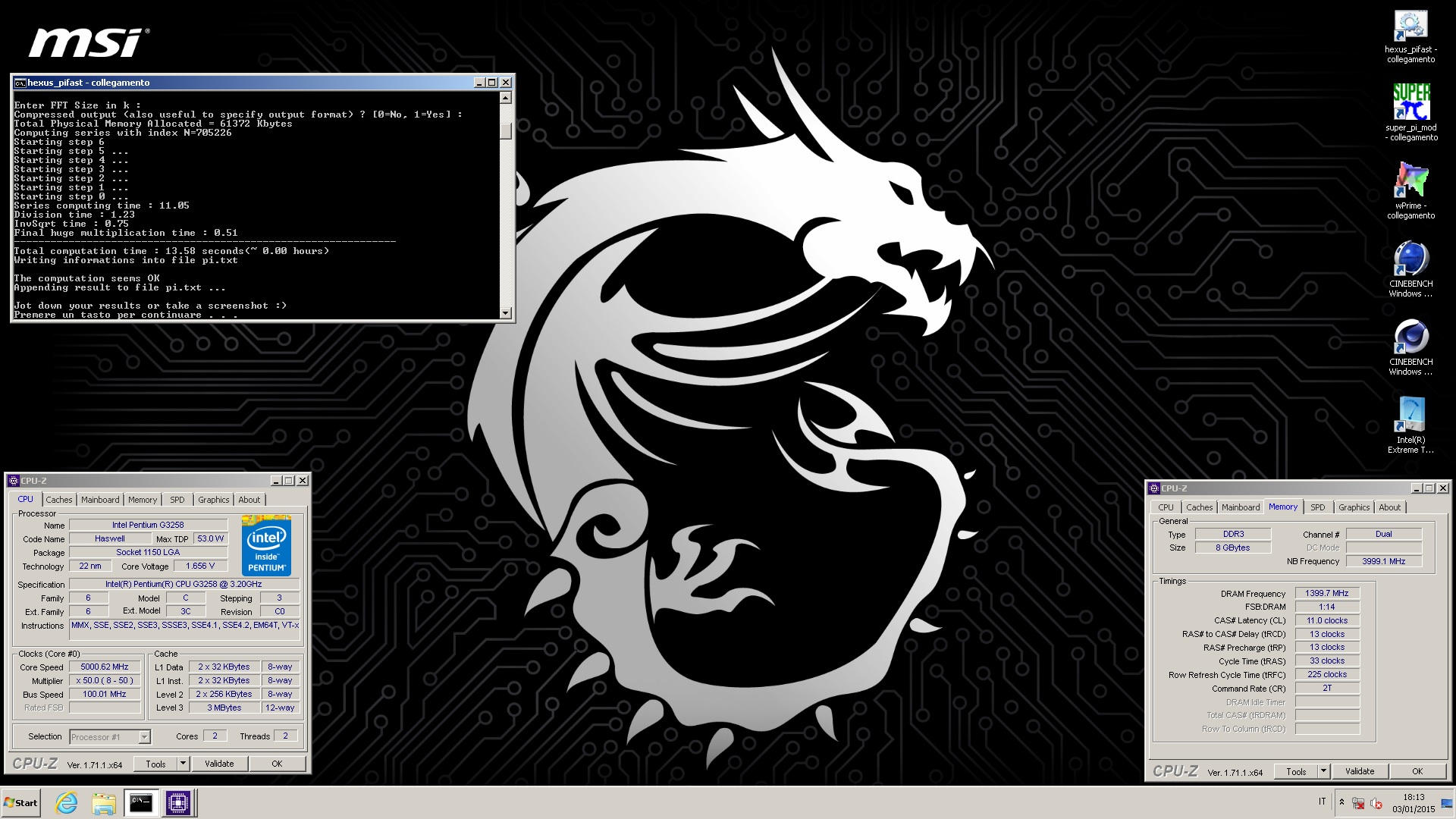Open About tab in right CPU-Z window
The image size is (1456, 819).
tap(1390, 507)
